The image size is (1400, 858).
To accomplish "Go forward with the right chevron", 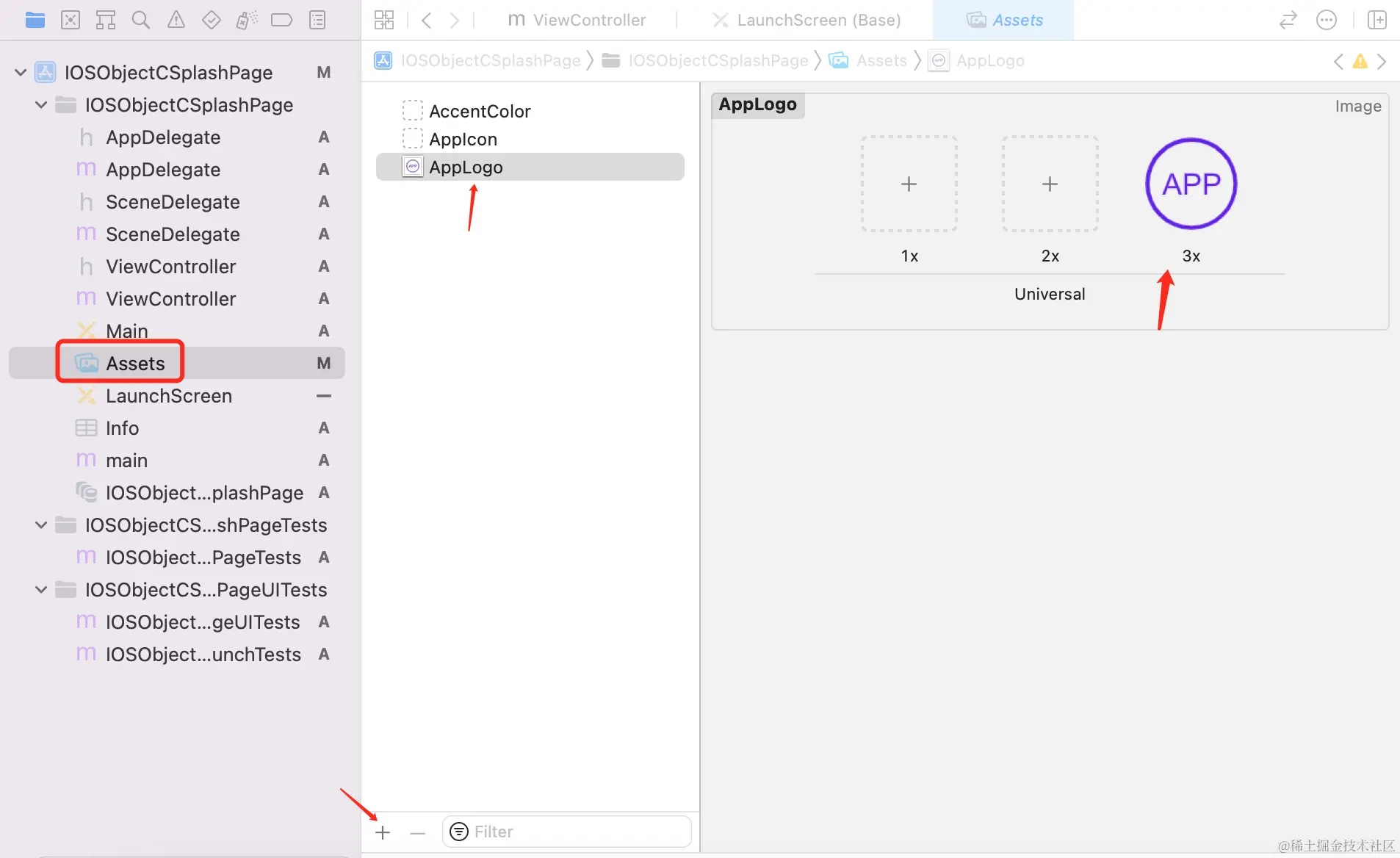I will click(x=455, y=20).
